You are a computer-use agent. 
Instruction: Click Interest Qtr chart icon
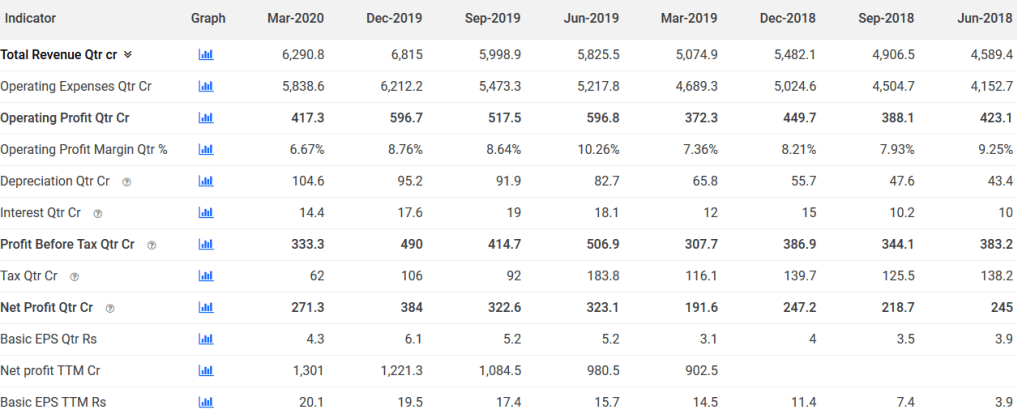click(206, 213)
